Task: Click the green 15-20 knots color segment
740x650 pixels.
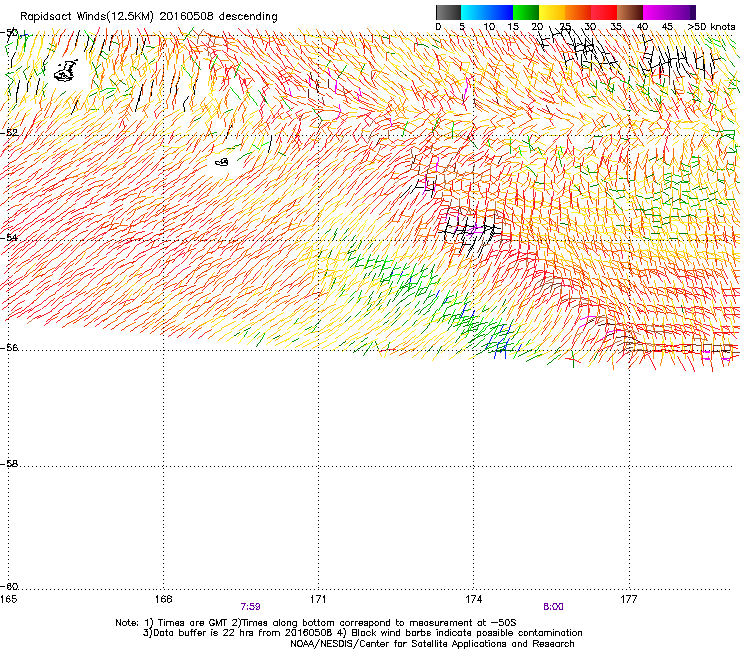Action: pos(526,12)
